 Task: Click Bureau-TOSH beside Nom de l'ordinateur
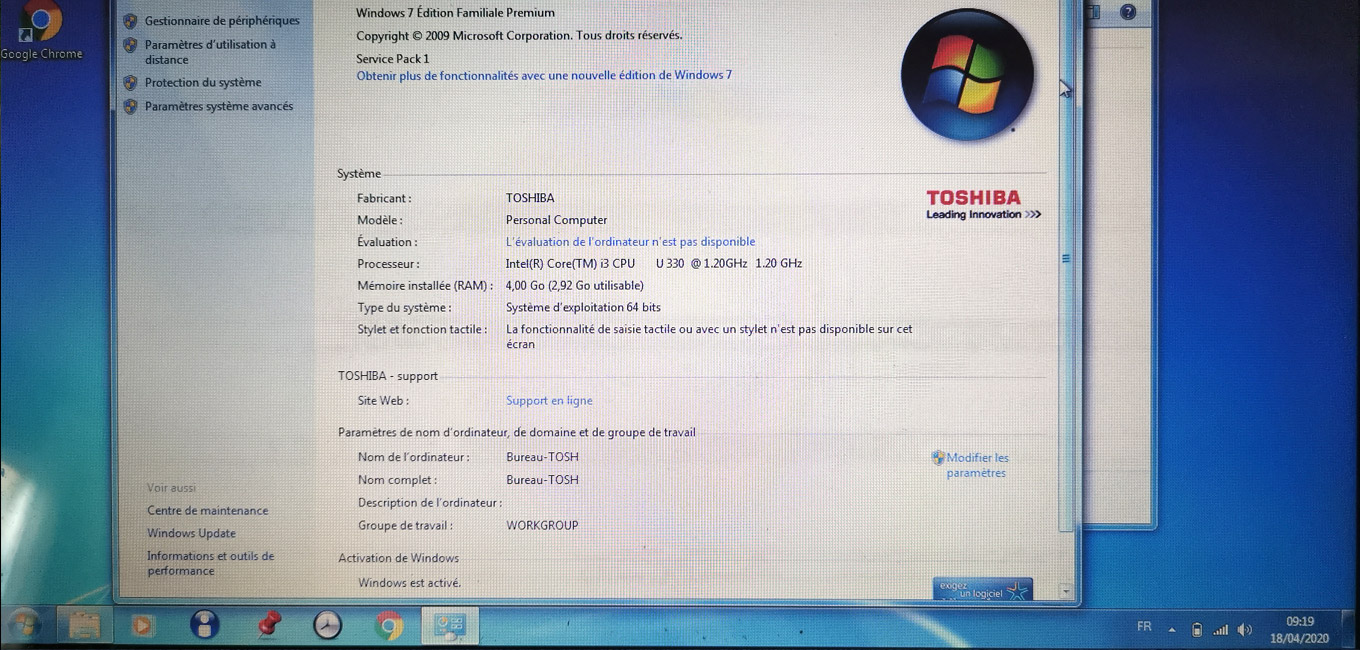pos(542,457)
